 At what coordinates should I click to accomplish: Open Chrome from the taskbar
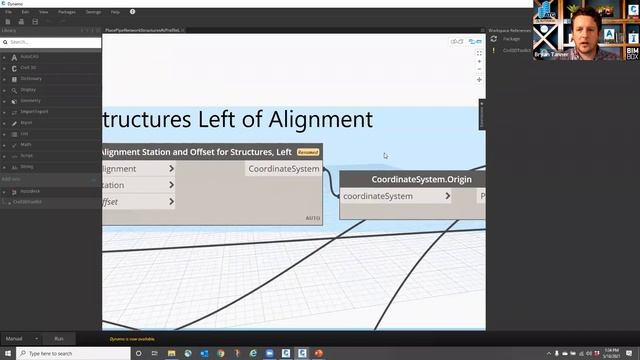pos(220,353)
